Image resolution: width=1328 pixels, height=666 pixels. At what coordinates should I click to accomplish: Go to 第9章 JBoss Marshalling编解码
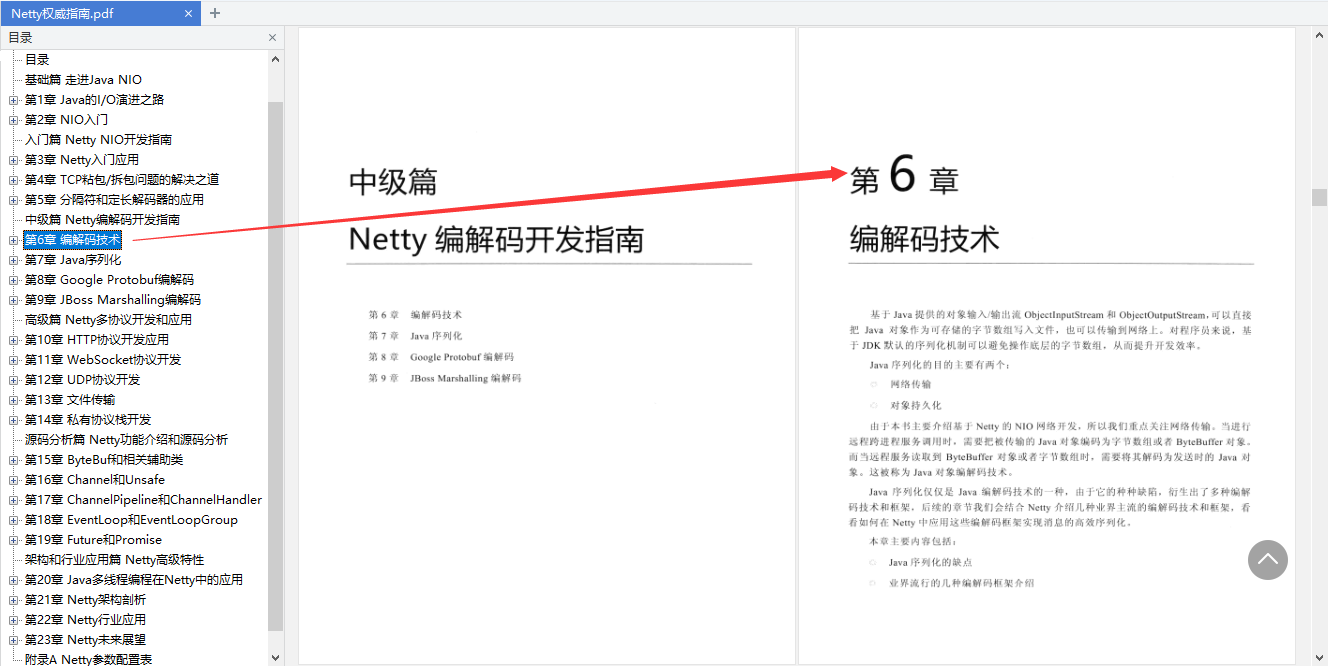(113, 300)
